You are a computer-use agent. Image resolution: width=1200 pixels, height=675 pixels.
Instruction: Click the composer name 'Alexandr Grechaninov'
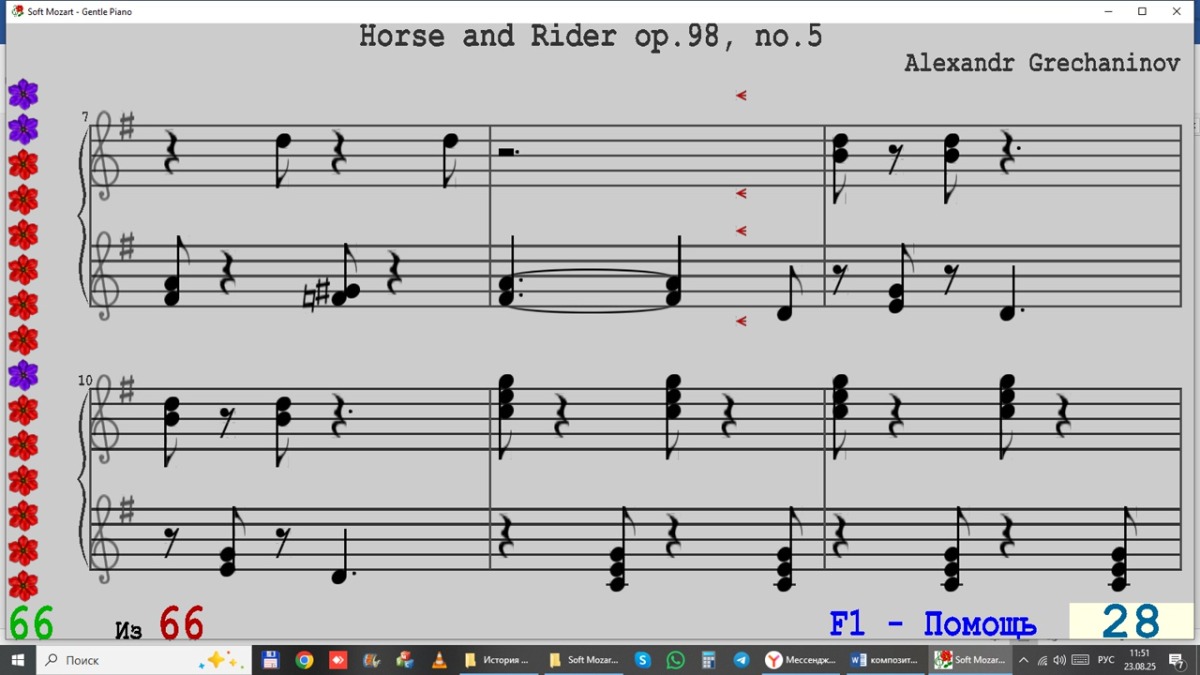point(1042,63)
